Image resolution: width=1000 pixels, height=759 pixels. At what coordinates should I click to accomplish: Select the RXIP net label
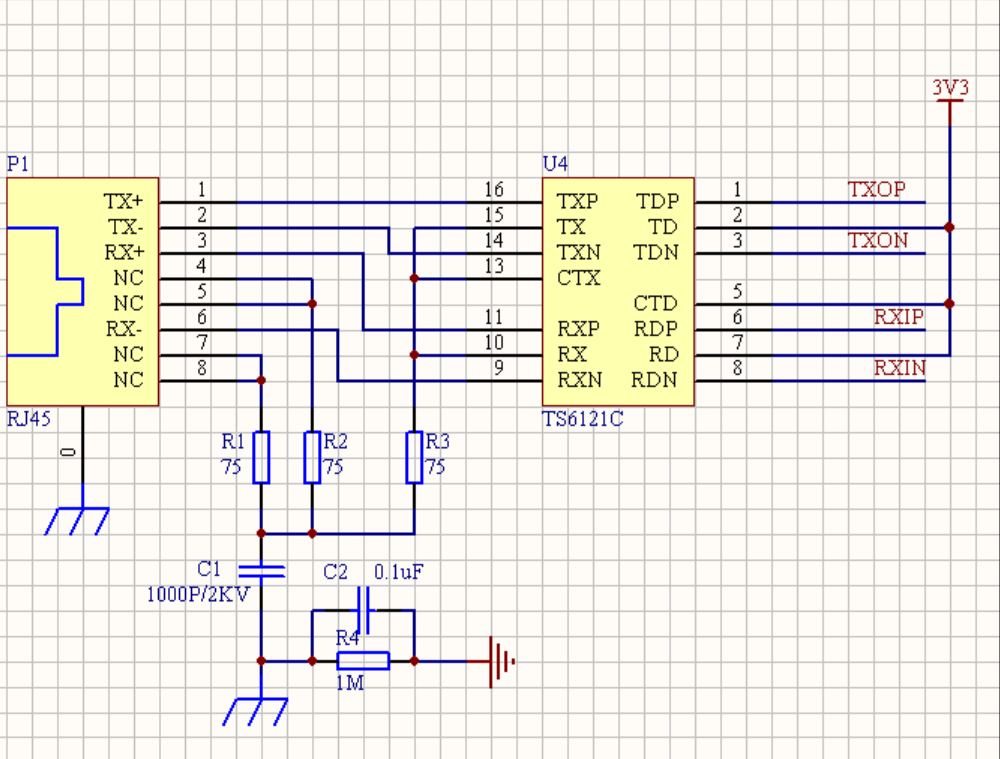[x=899, y=317]
